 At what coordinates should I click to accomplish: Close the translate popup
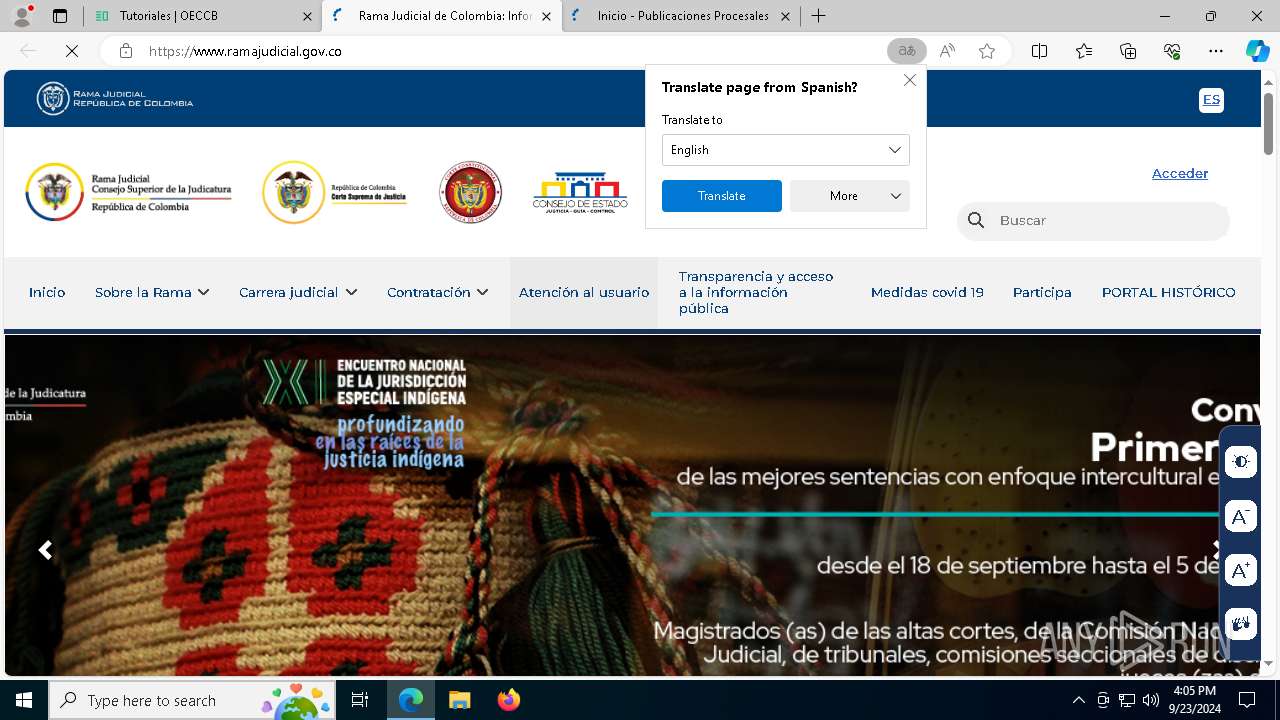[909, 80]
